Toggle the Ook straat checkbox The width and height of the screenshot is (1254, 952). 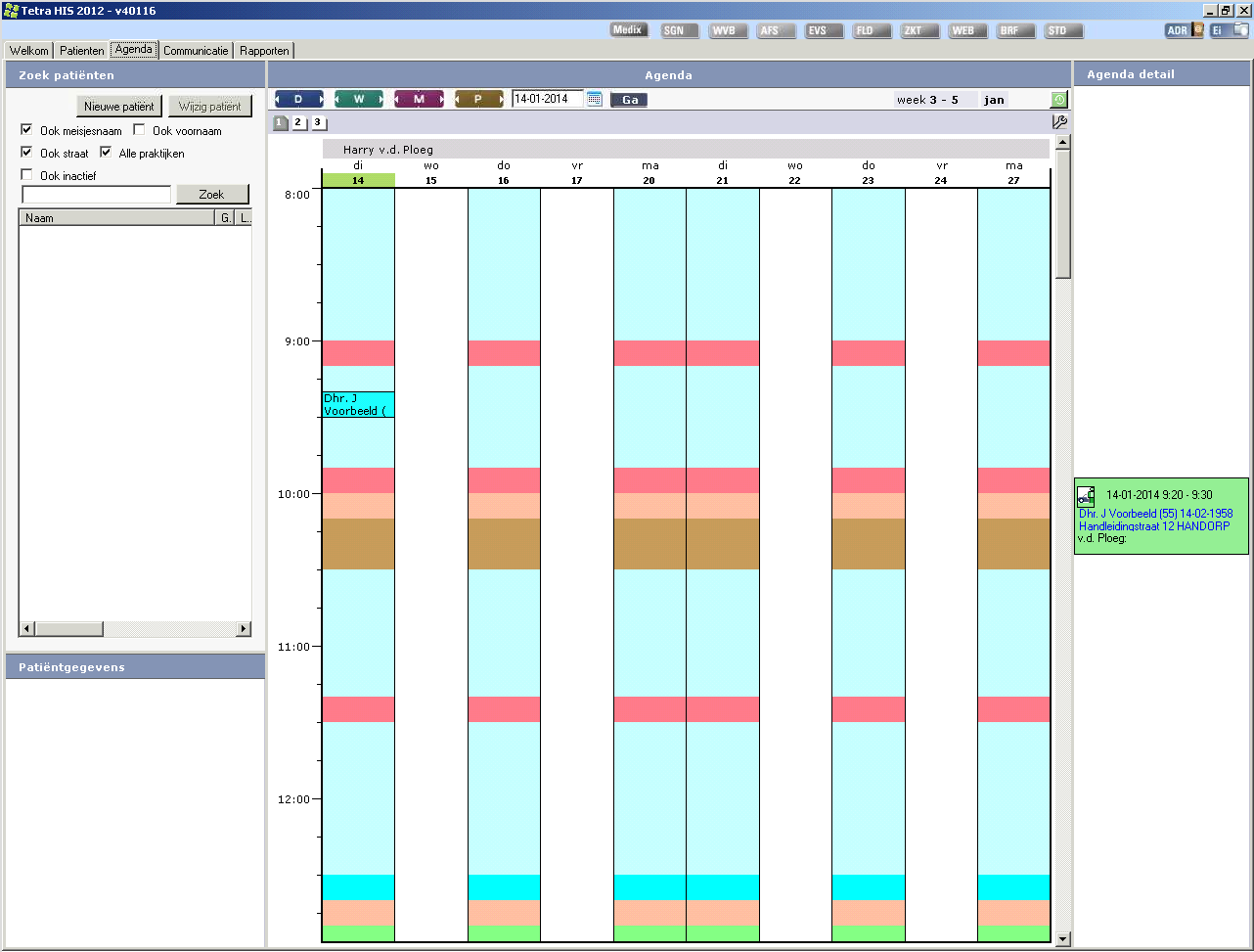coord(26,152)
